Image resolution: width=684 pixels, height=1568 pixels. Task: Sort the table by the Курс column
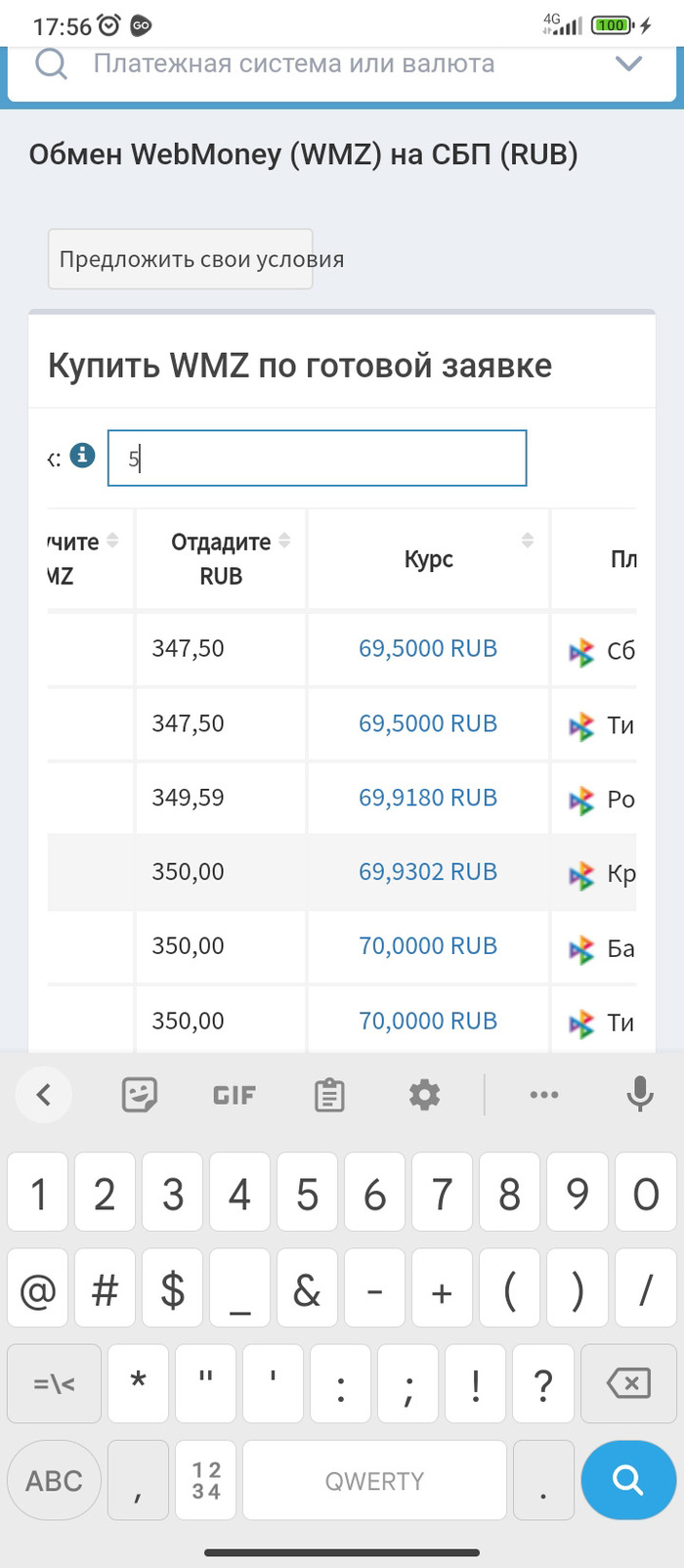pyautogui.click(x=527, y=541)
